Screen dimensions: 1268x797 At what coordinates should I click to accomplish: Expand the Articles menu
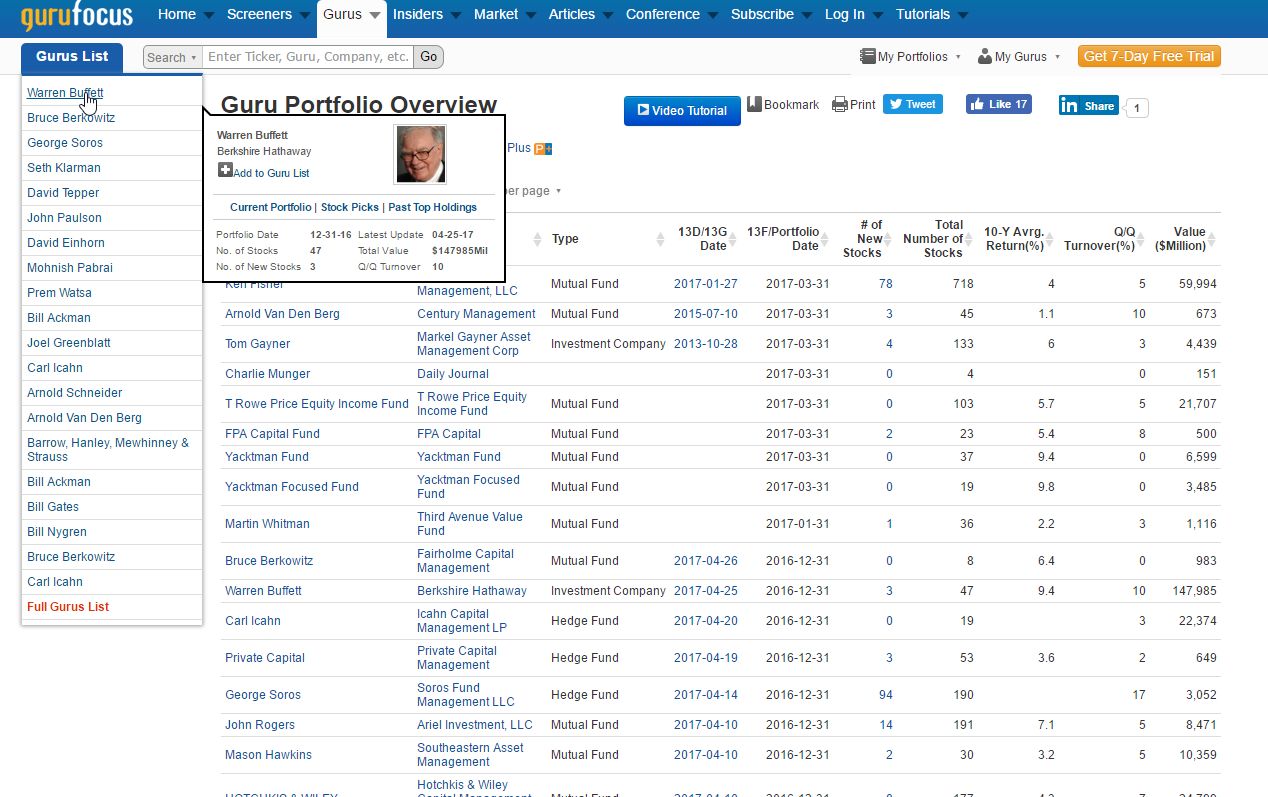tap(581, 15)
